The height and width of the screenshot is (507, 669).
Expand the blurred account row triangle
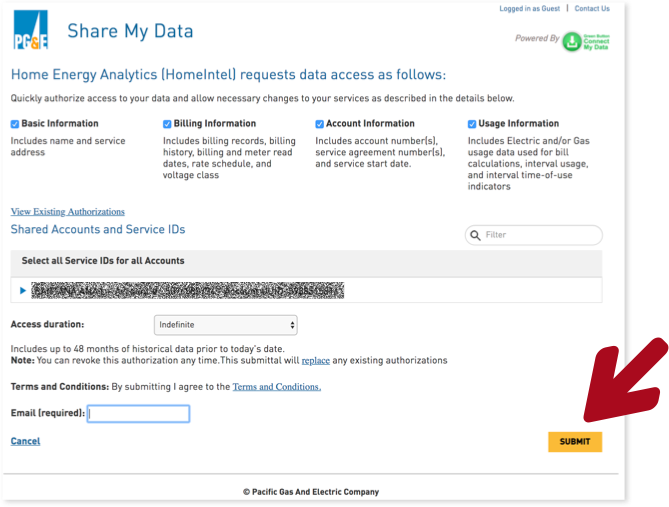pyautogui.click(x=23, y=291)
